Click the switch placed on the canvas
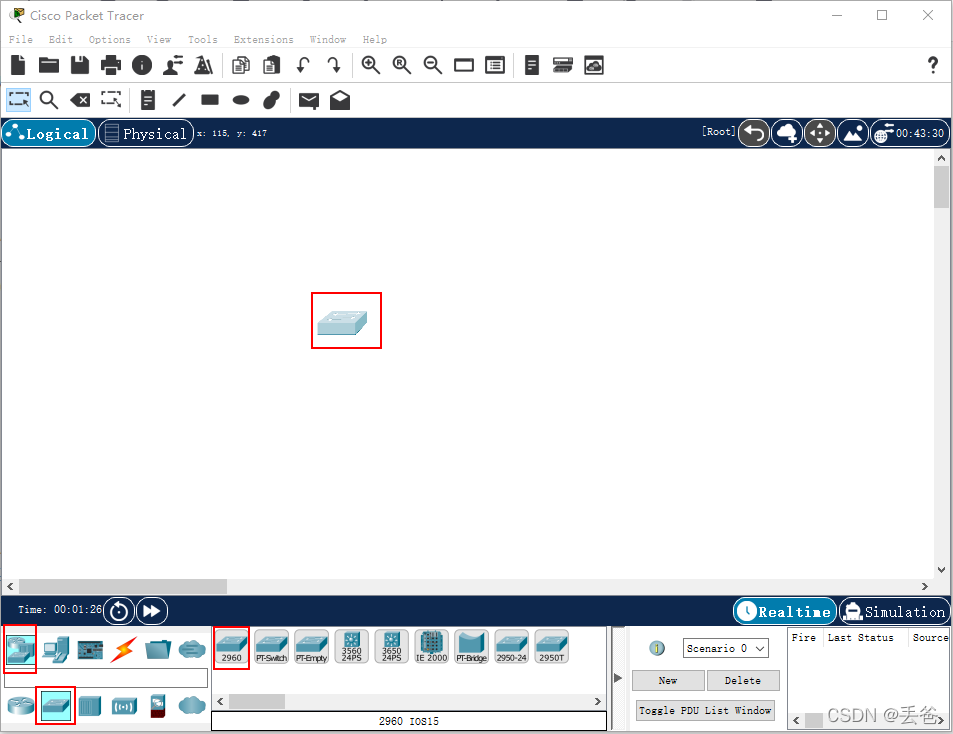 [x=342, y=322]
